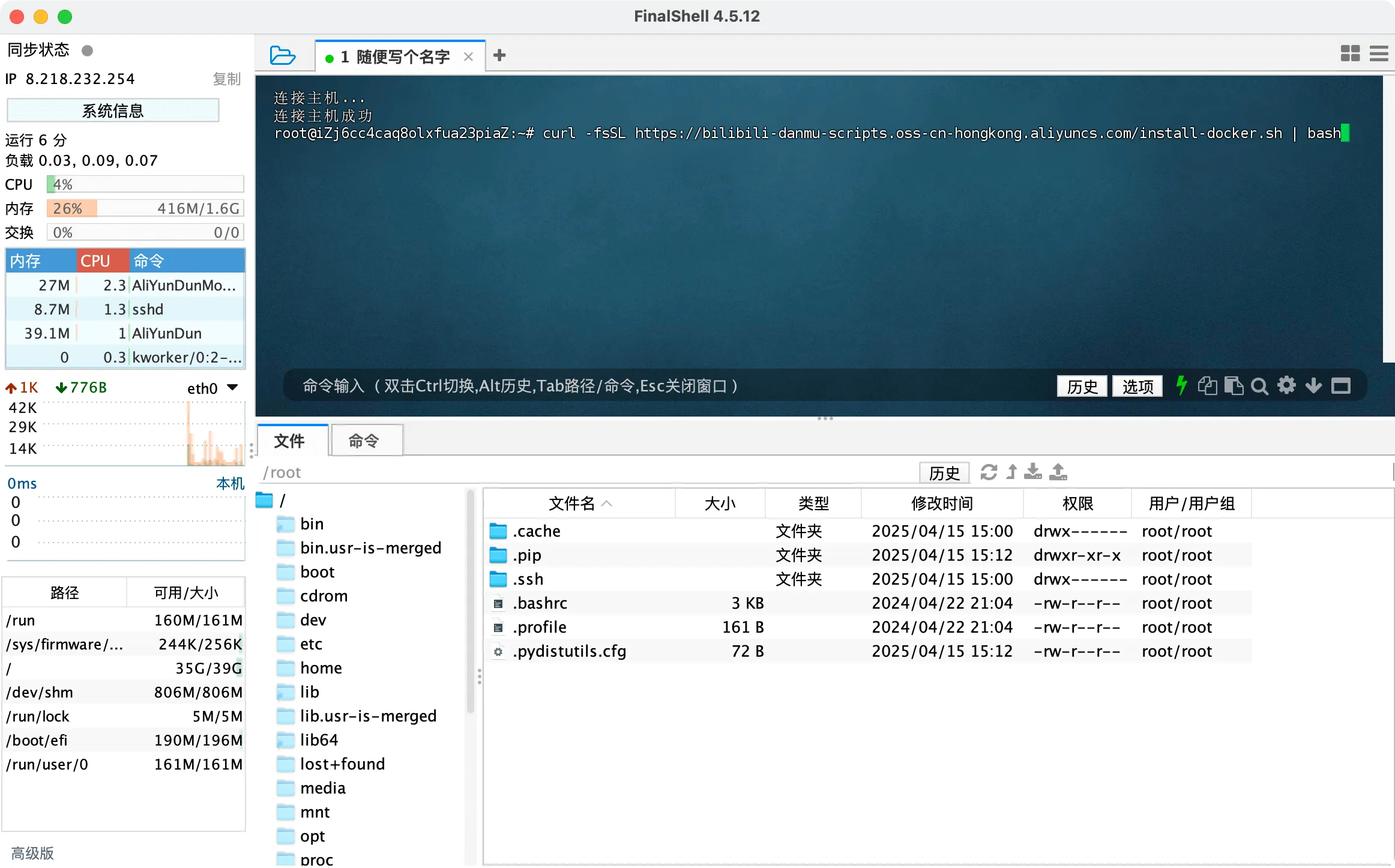
Task: Click 复制 to copy the IP
Action: 226,79
